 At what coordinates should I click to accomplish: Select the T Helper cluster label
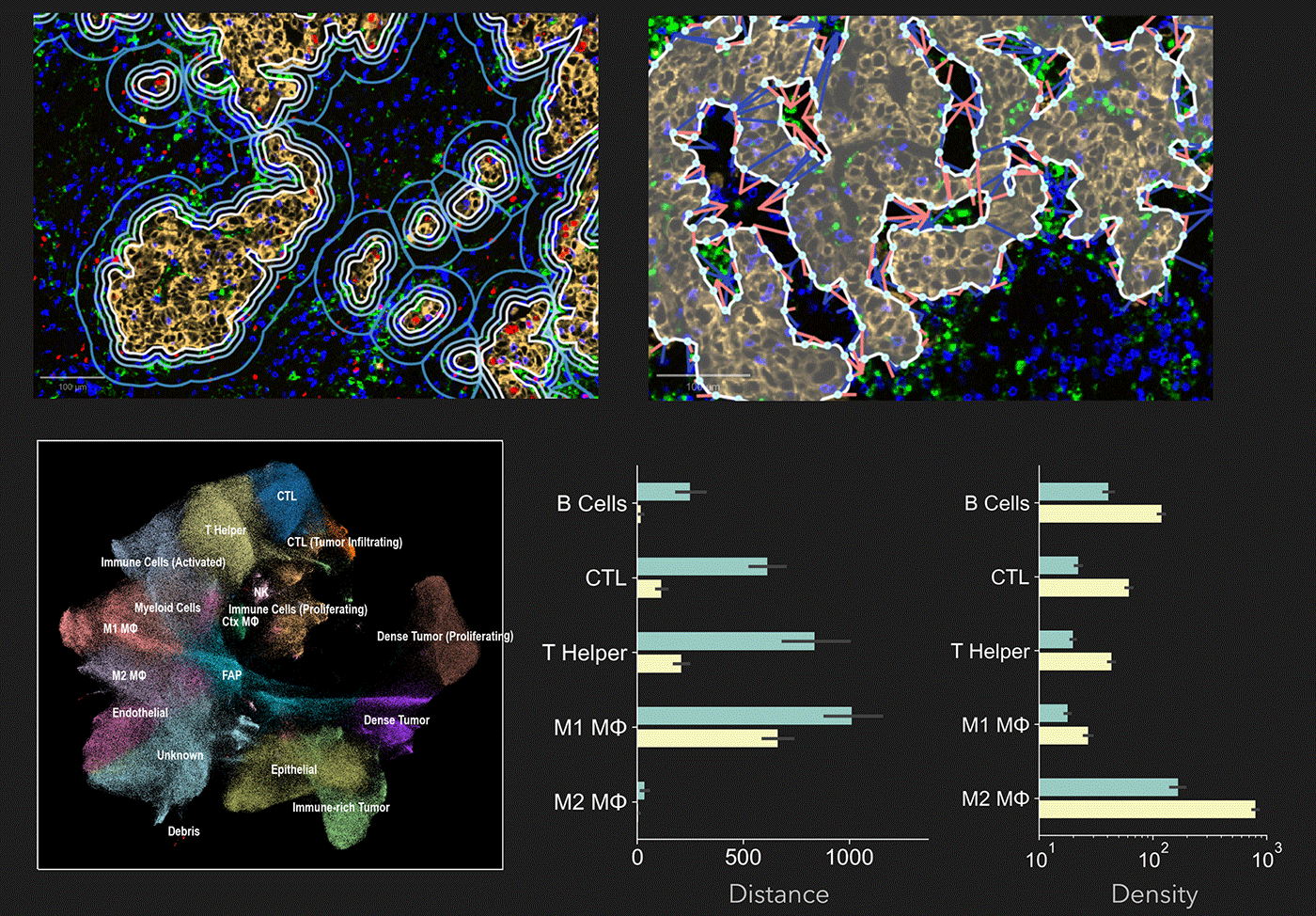[226, 530]
